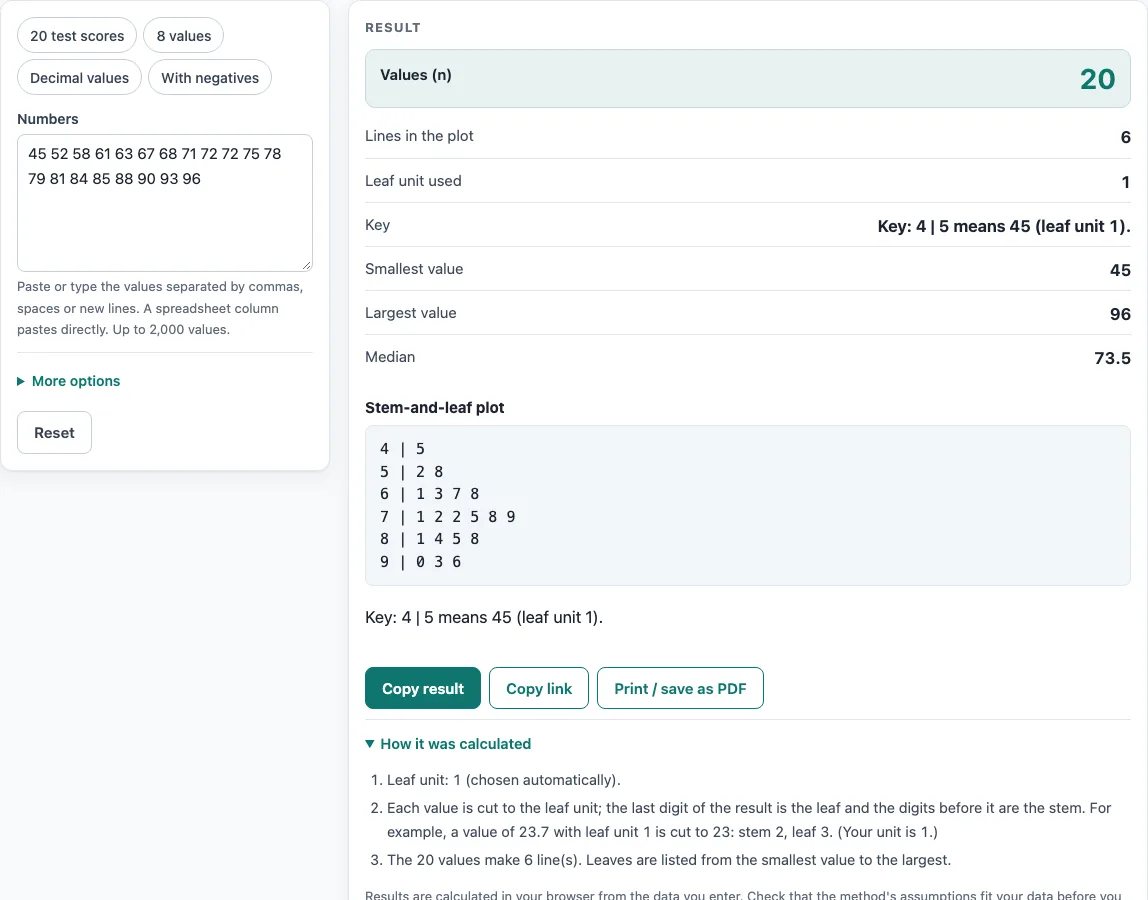Select the bold Key value in results table
This screenshot has height=900, width=1148.
click(1004, 226)
